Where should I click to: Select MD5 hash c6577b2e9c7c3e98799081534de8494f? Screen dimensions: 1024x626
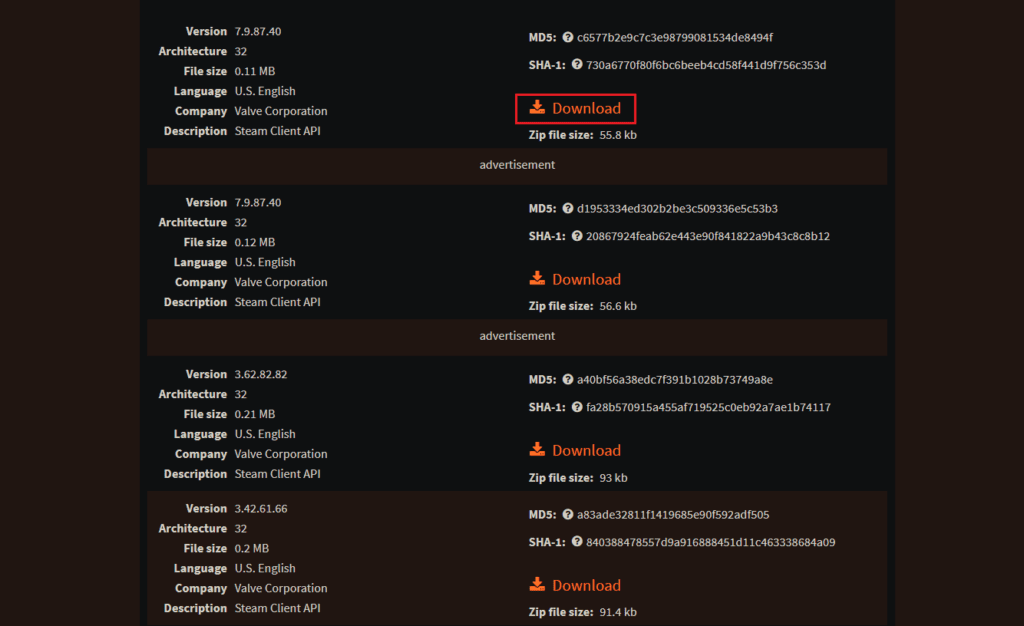point(675,37)
